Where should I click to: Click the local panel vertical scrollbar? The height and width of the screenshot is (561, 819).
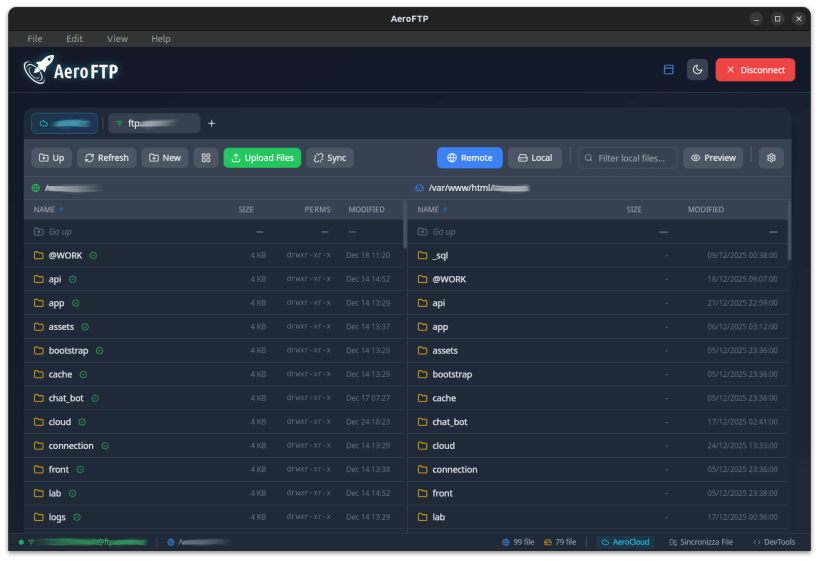coord(789,230)
